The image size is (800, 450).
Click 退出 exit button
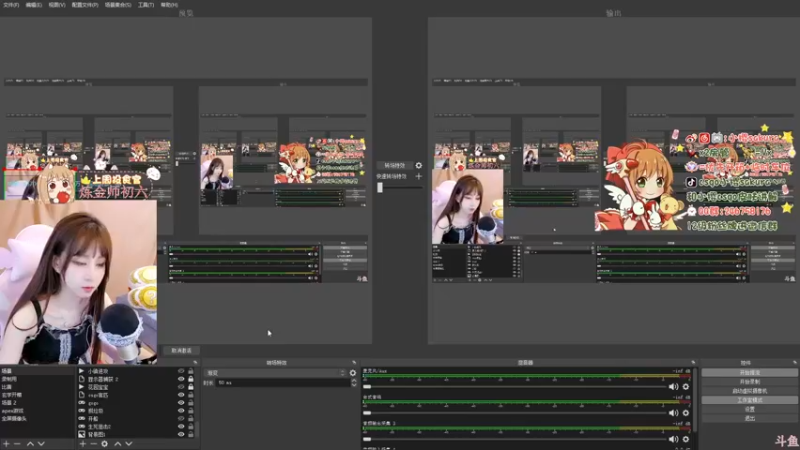tap(749, 418)
